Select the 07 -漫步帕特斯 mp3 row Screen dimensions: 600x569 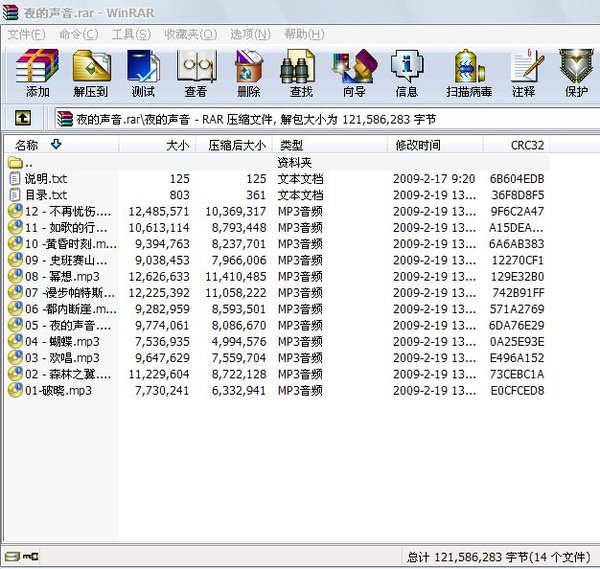point(278,293)
